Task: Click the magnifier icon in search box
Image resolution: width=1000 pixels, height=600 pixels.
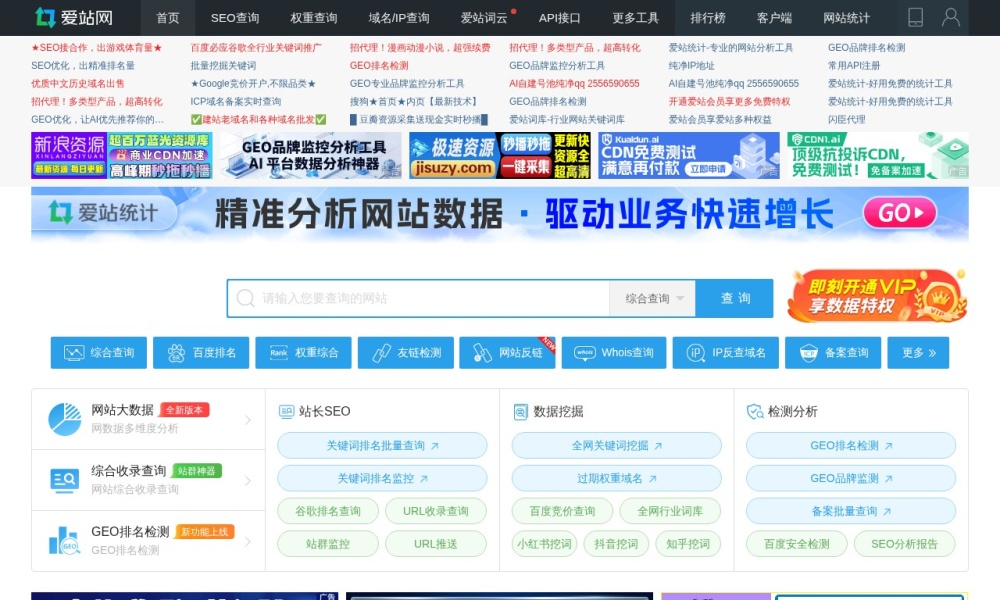Action: (246, 298)
